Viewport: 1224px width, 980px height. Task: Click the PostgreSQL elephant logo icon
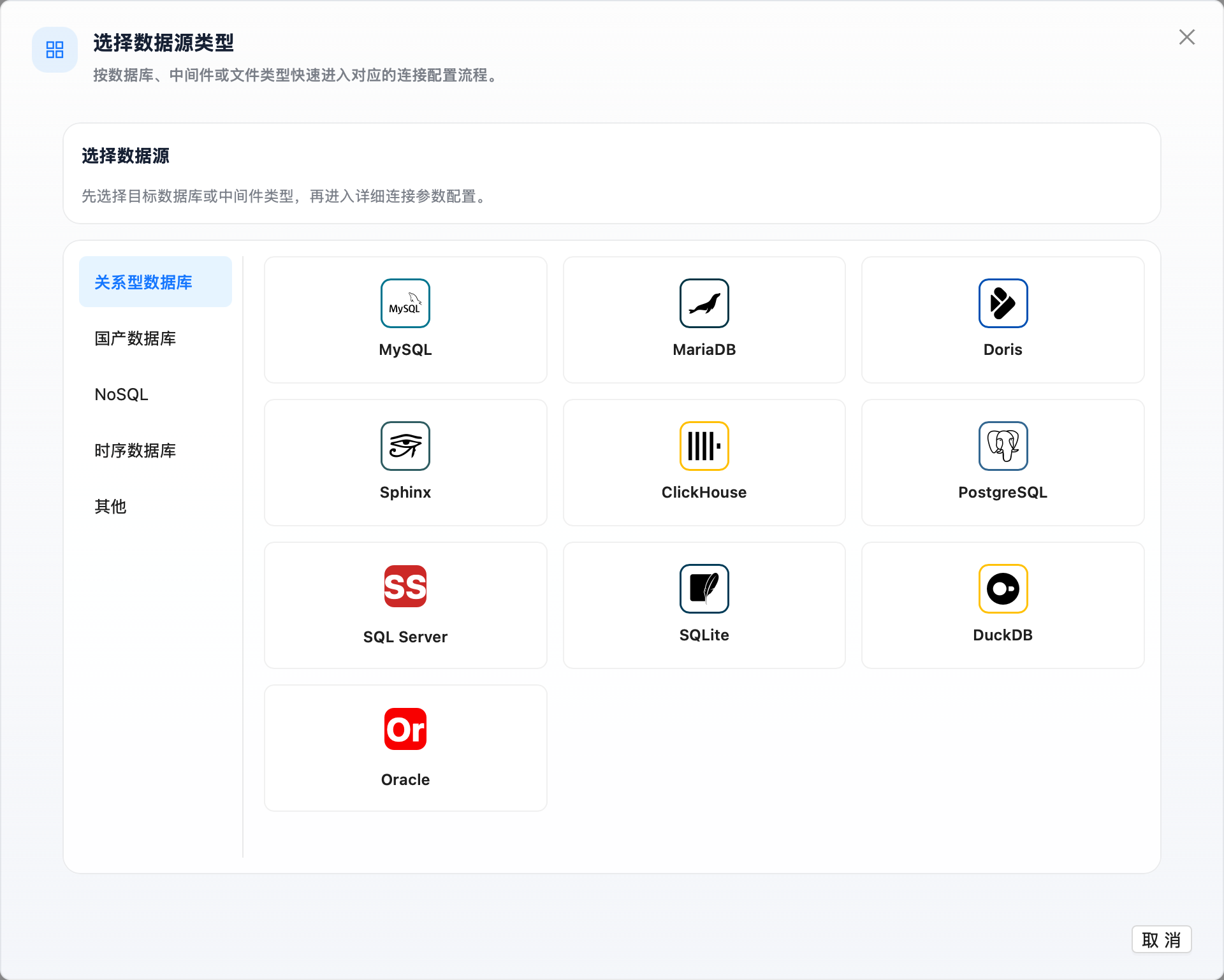click(x=1003, y=446)
